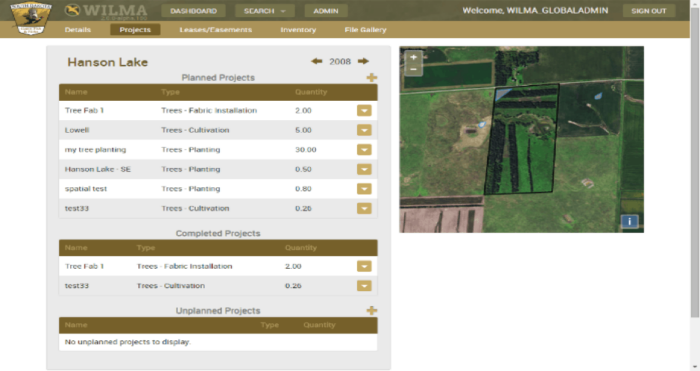The width and height of the screenshot is (700, 371).
Task: Click the outlined parcel on the map
Action: click(522, 139)
